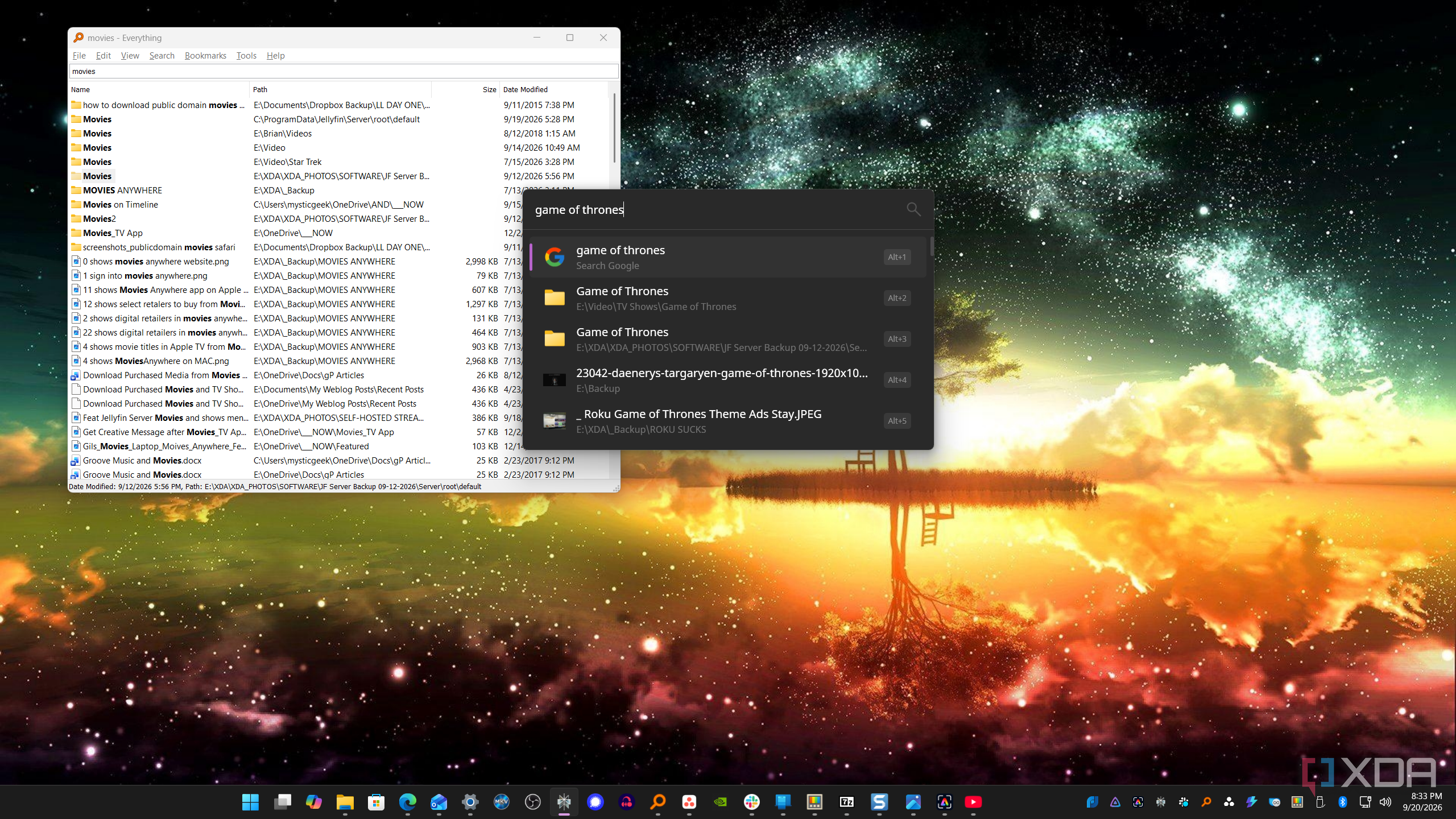Select Movies folder in E:\Video\Star Trek
The height and width of the screenshot is (819, 1456).
(x=338, y=162)
